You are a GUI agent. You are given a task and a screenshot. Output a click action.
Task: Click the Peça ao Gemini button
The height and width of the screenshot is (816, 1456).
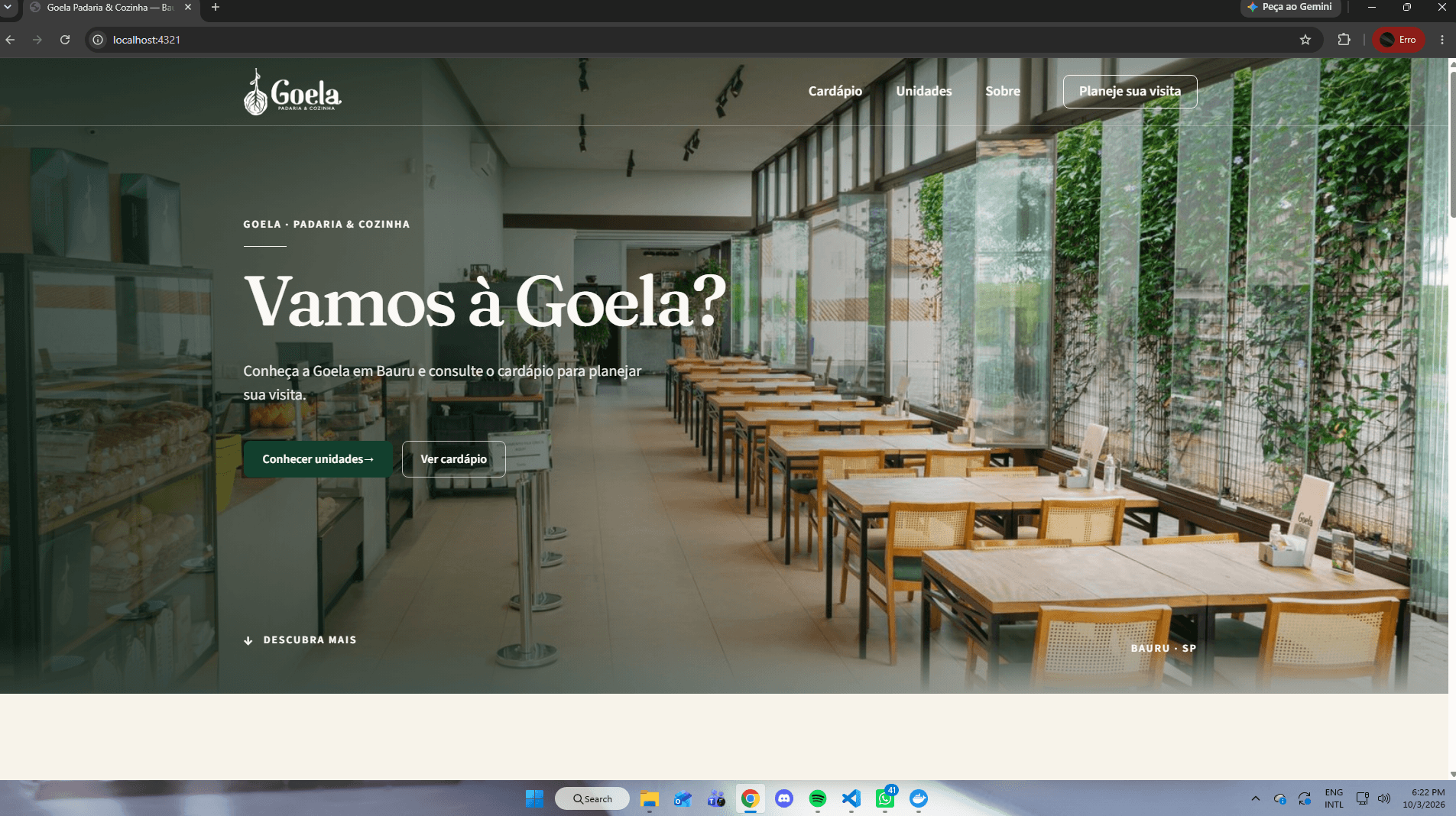(x=1289, y=7)
